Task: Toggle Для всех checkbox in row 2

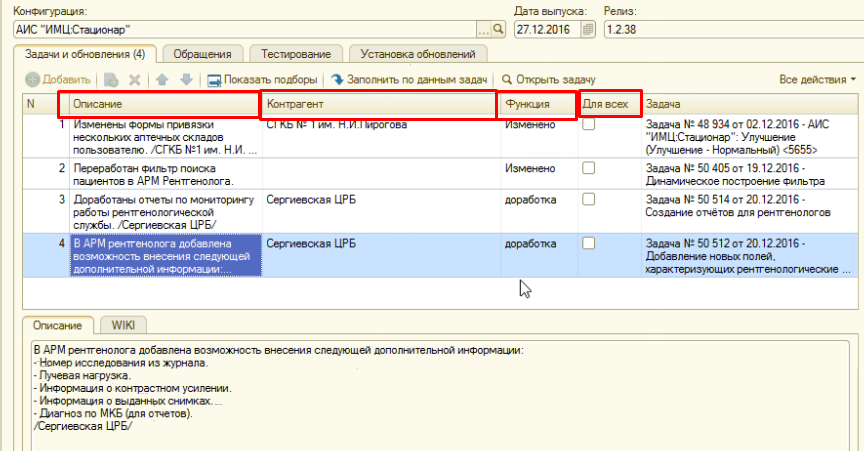Action: click(588, 168)
